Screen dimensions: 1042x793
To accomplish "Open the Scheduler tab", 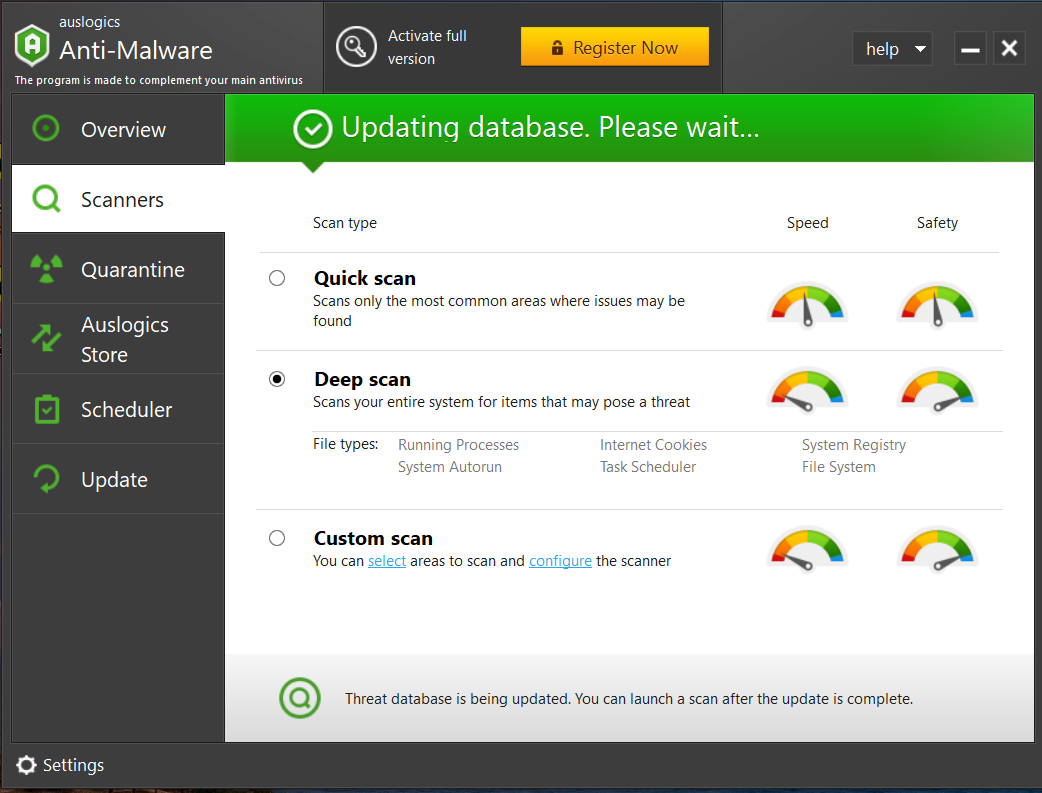I will click(118, 409).
